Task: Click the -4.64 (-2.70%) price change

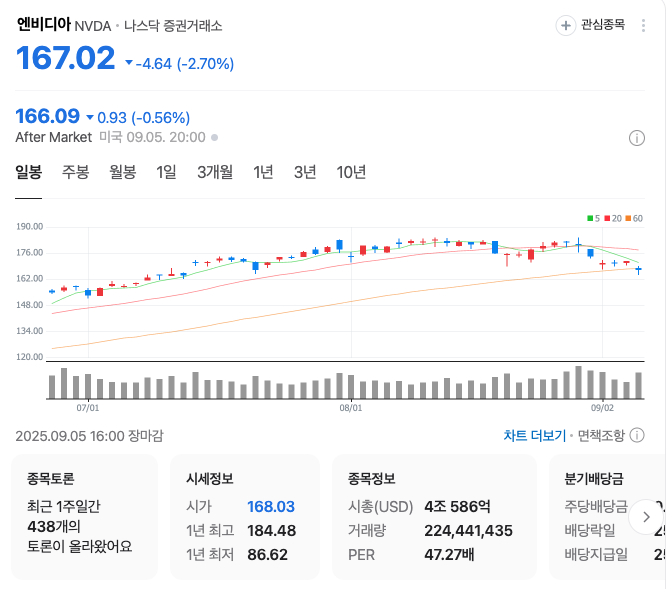Action: pyautogui.click(x=185, y=64)
